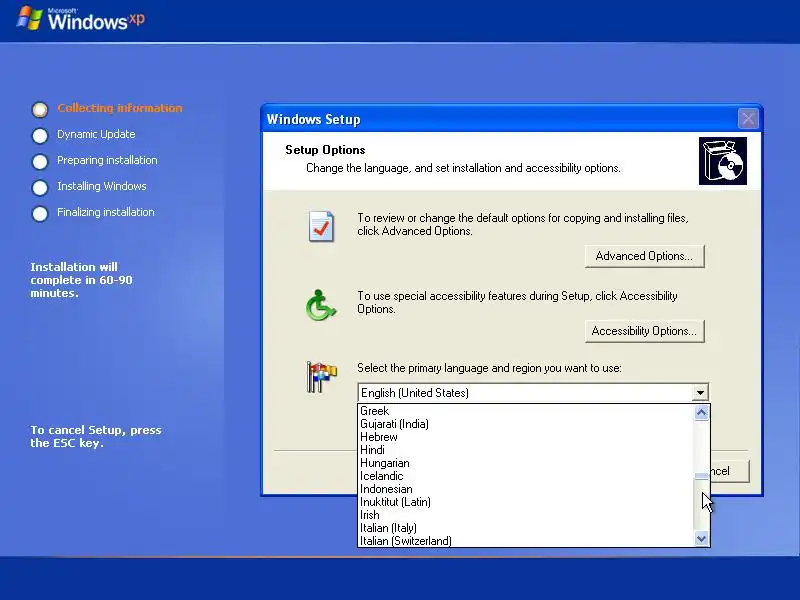Screen dimensions: 800x600
Task: Select Greek from the language list
Action: [526, 411]
